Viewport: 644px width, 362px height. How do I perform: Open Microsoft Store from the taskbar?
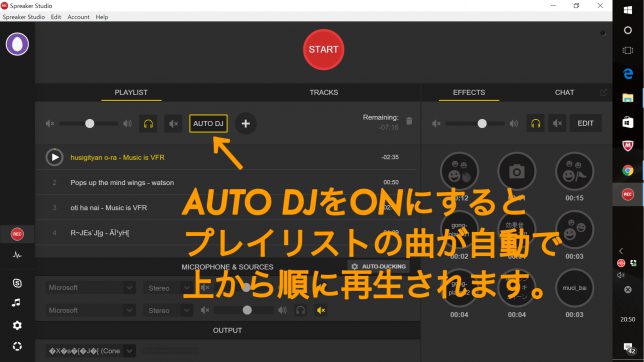[x=628, y=122]
